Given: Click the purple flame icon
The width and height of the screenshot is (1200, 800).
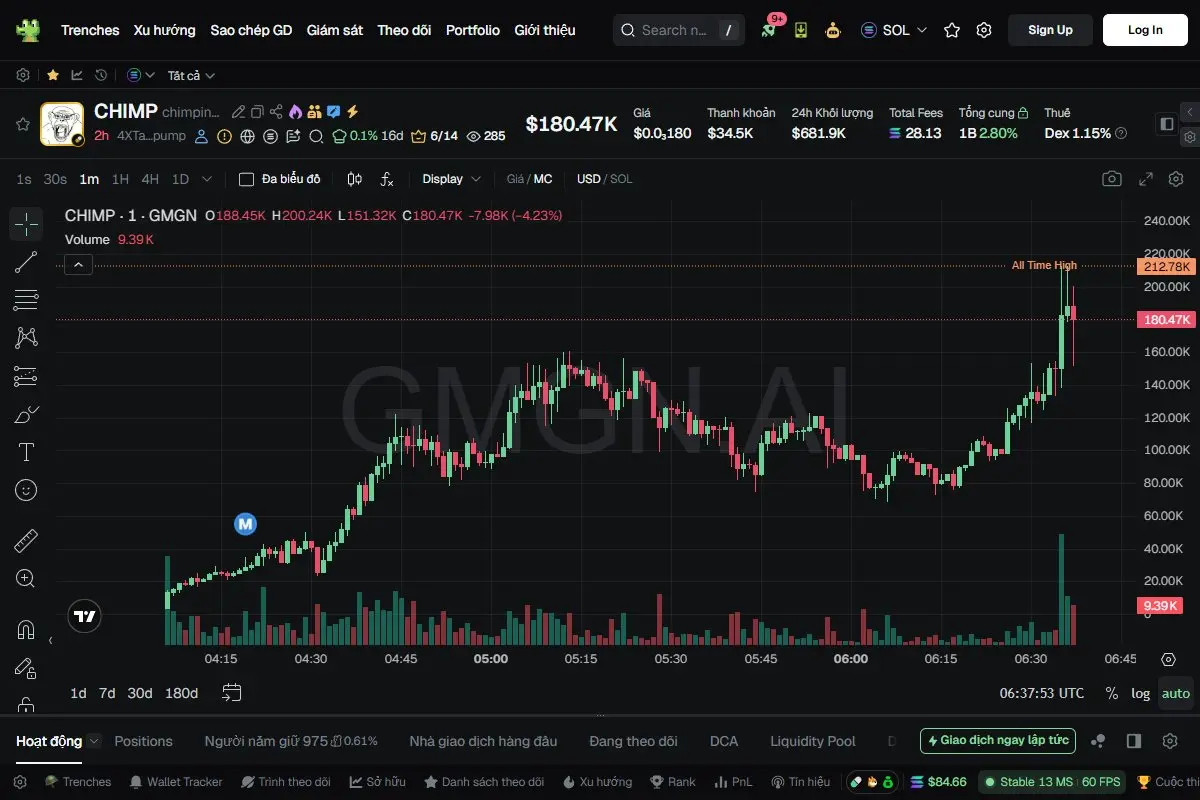Looking at the screenshot, I should (295, 112).
